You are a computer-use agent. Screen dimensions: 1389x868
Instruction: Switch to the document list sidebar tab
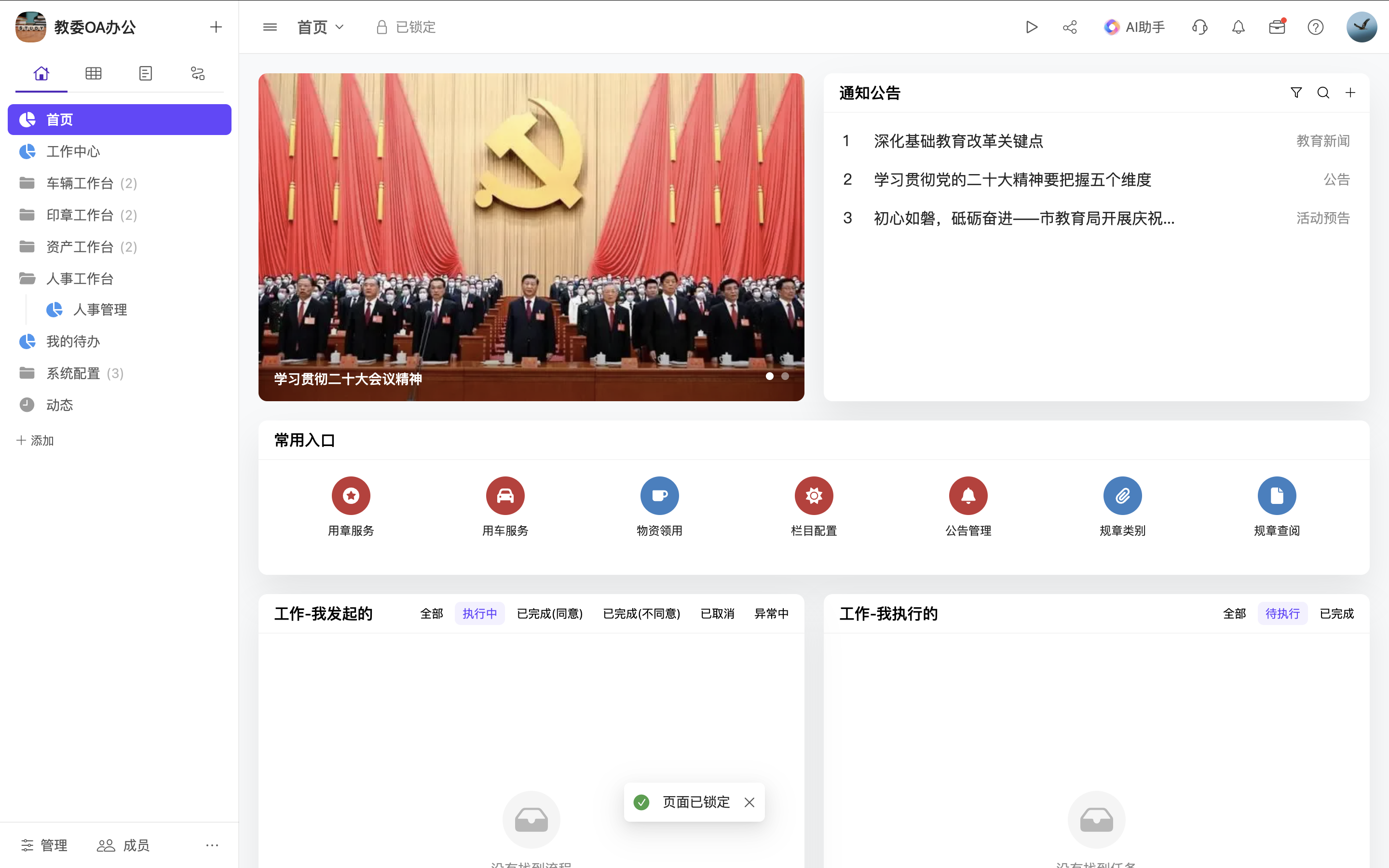click(x=146, y=73)
